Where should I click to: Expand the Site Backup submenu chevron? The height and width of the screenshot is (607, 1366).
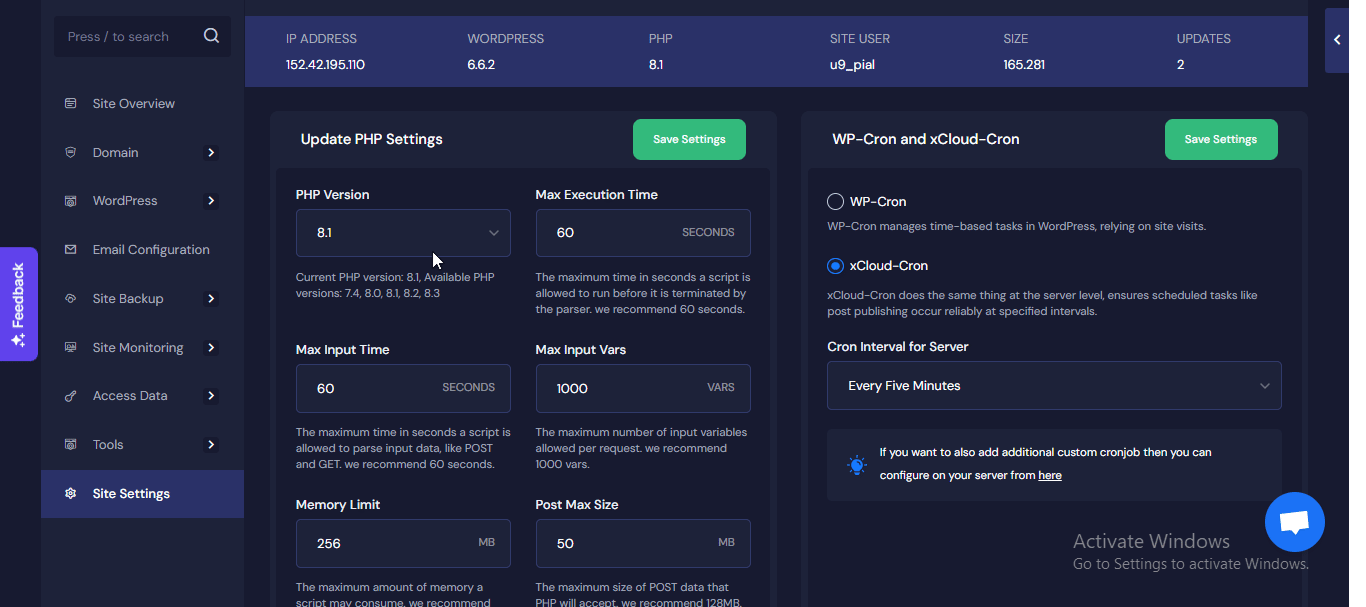click(x=211, y=298)
